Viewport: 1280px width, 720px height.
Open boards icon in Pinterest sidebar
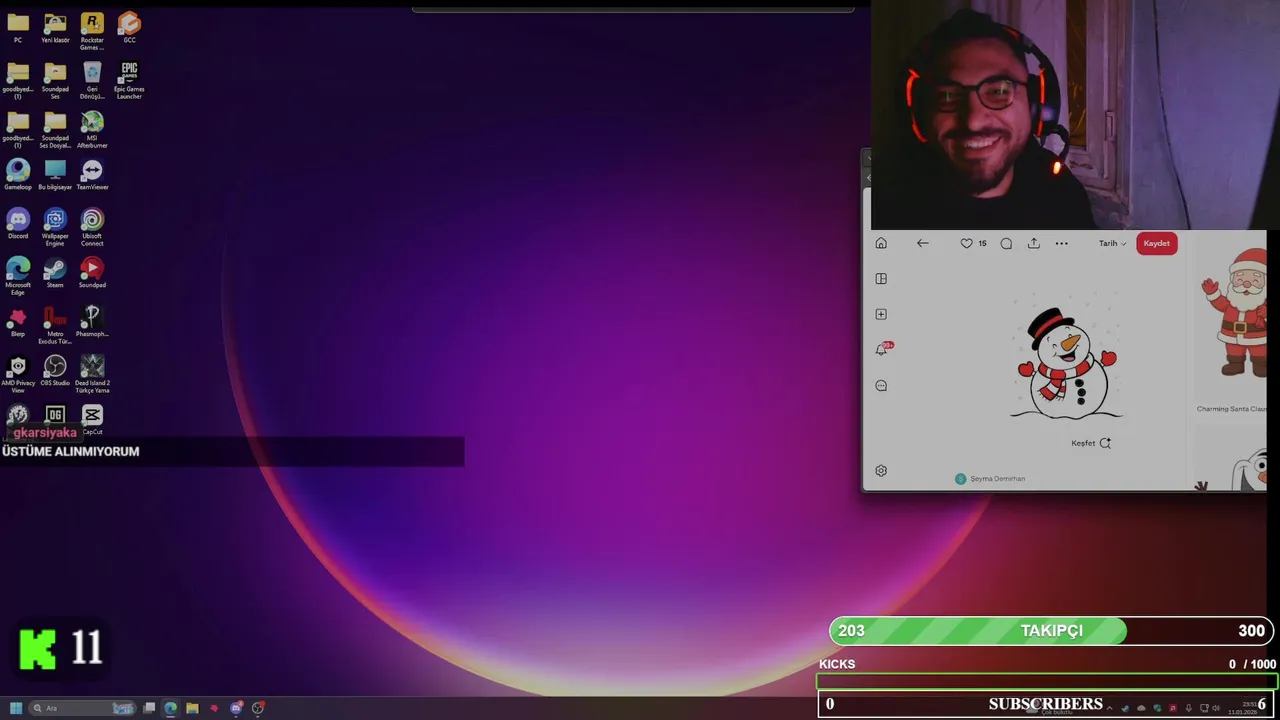tap(881, 279)
